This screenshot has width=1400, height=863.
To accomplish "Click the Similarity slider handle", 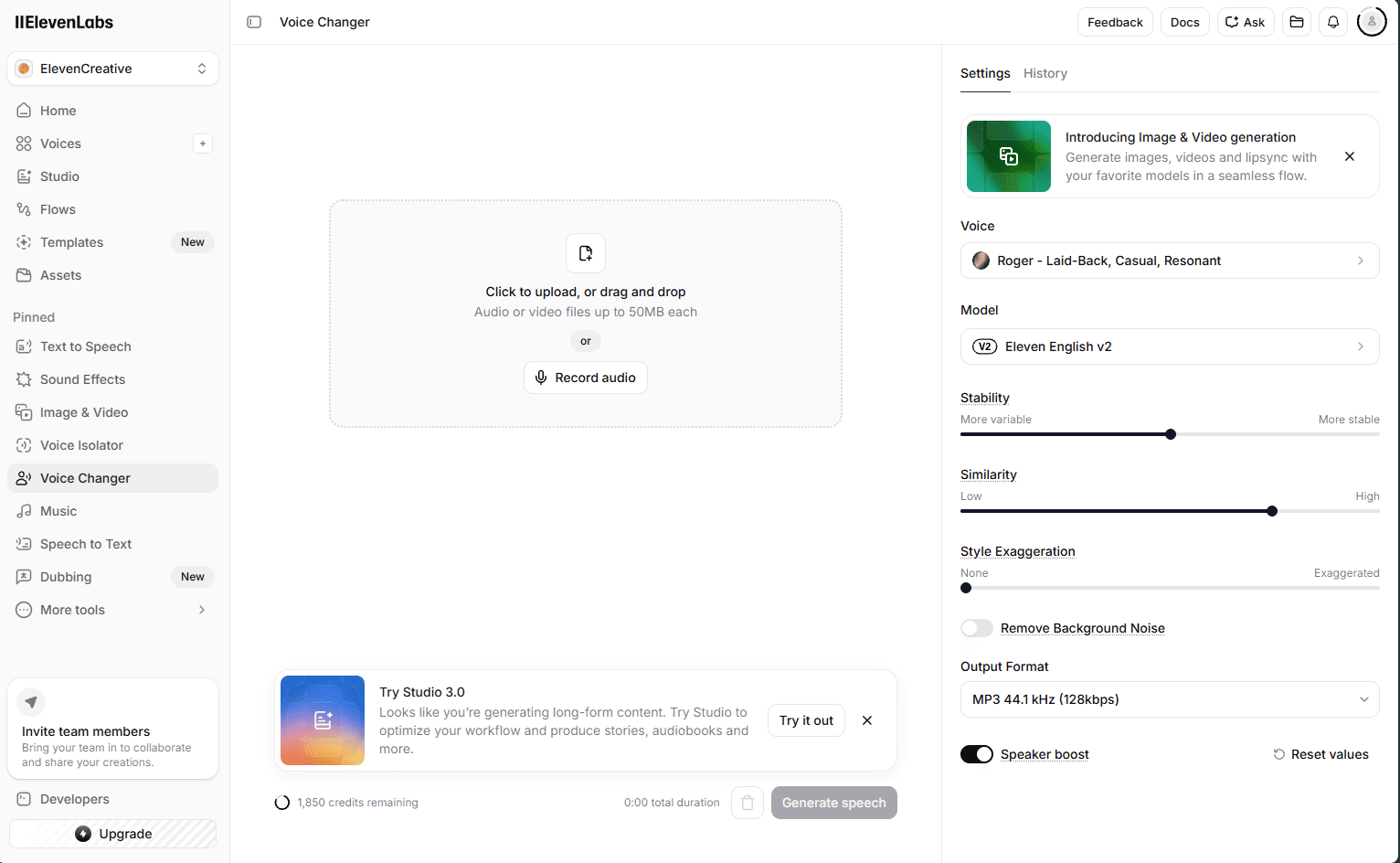I will pyautogui.click(x=1272, y=511).
